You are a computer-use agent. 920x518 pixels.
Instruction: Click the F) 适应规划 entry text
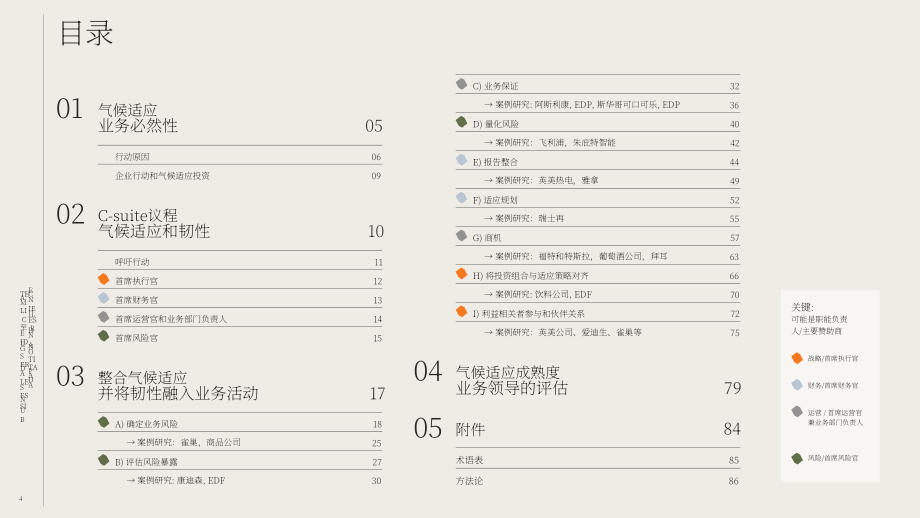coord(495,200)
